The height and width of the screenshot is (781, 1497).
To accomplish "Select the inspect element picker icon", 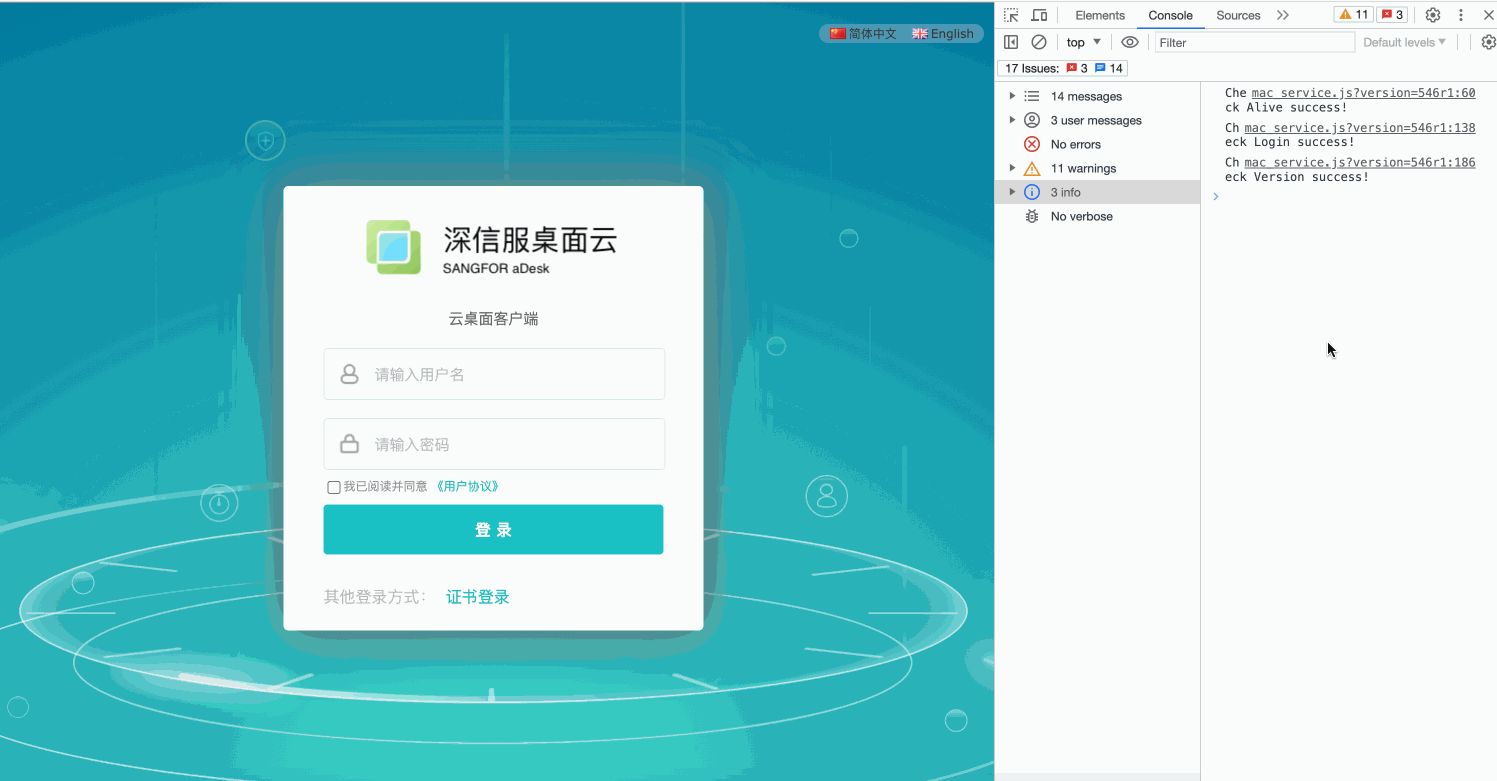I will (x=1011, y=15).
